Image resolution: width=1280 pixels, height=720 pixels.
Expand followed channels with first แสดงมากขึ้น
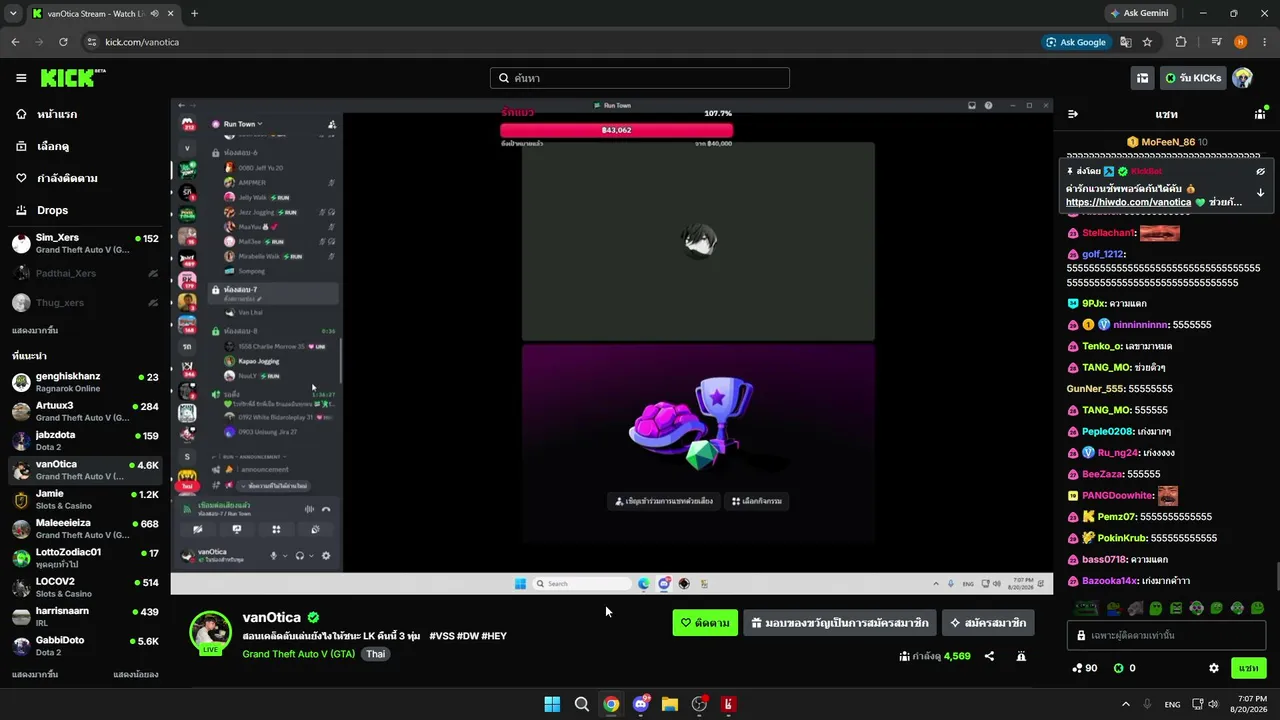pos(35,330)
